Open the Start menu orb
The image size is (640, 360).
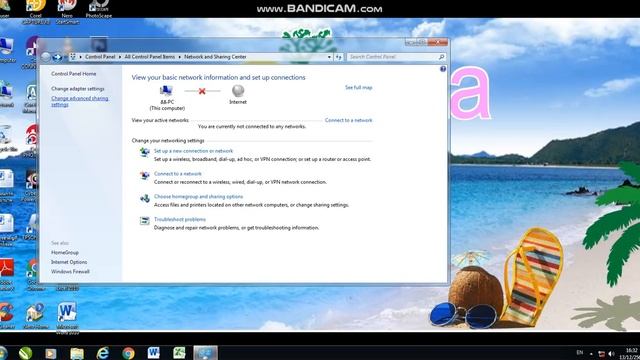pos(3,353)
